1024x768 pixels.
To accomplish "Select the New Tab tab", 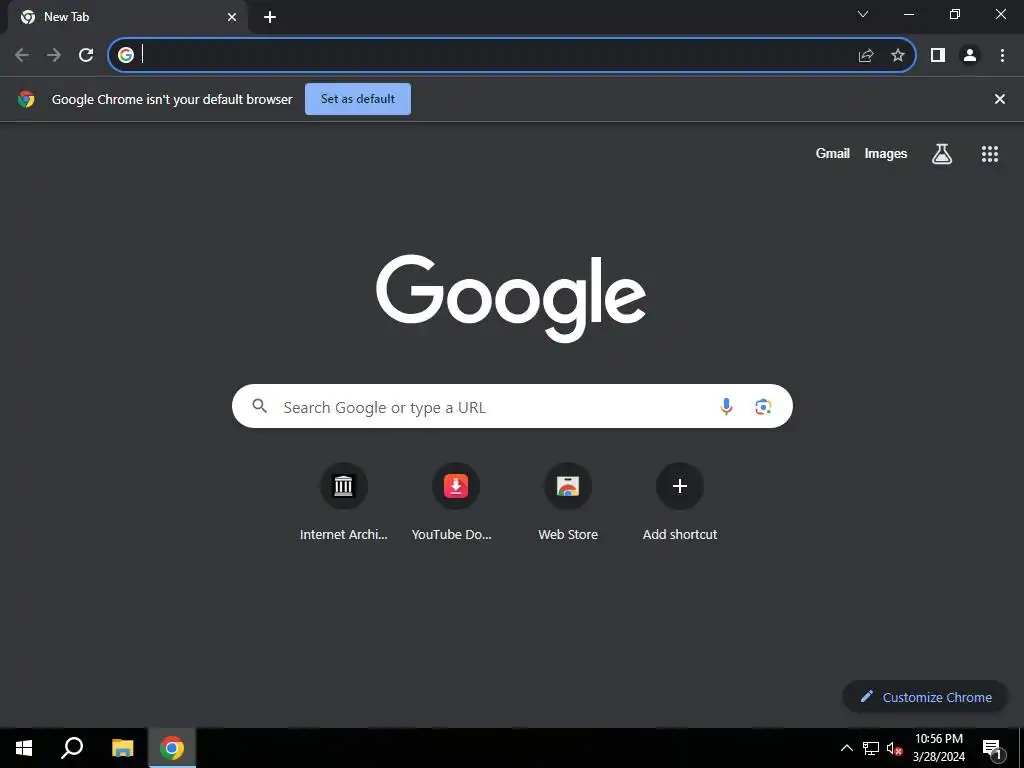I will 127,17.
